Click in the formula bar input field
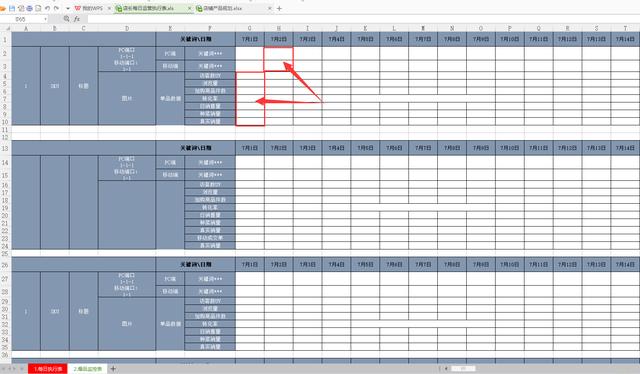Screen dimensions: 640x374 362,19
